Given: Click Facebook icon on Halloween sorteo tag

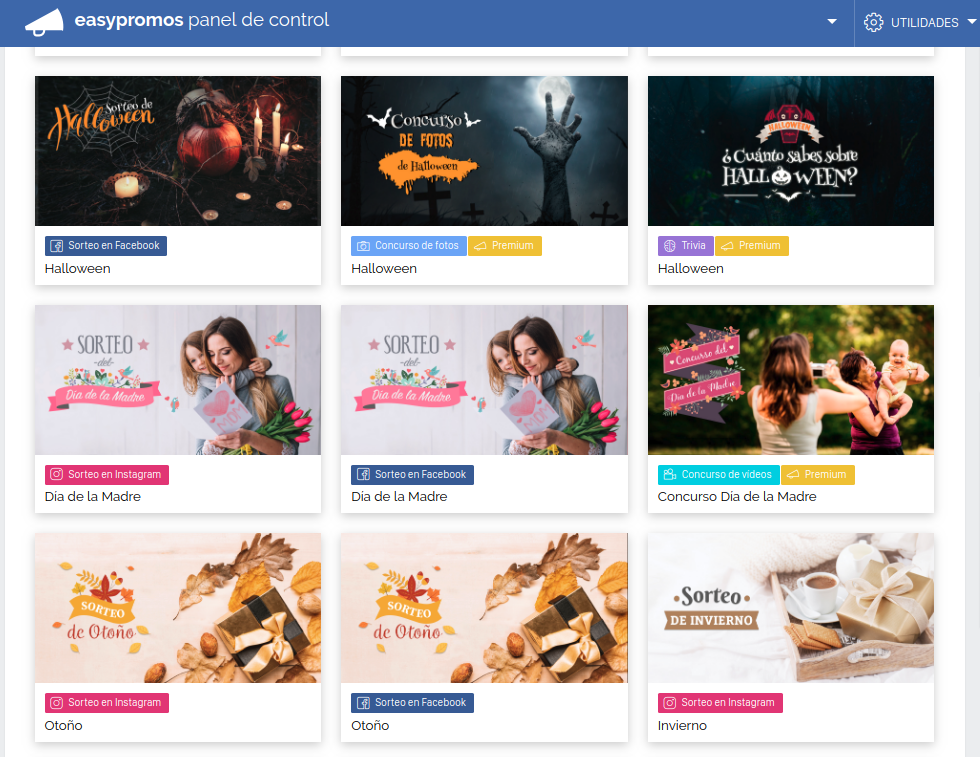Looking at the screenshot, I should 57,246.
